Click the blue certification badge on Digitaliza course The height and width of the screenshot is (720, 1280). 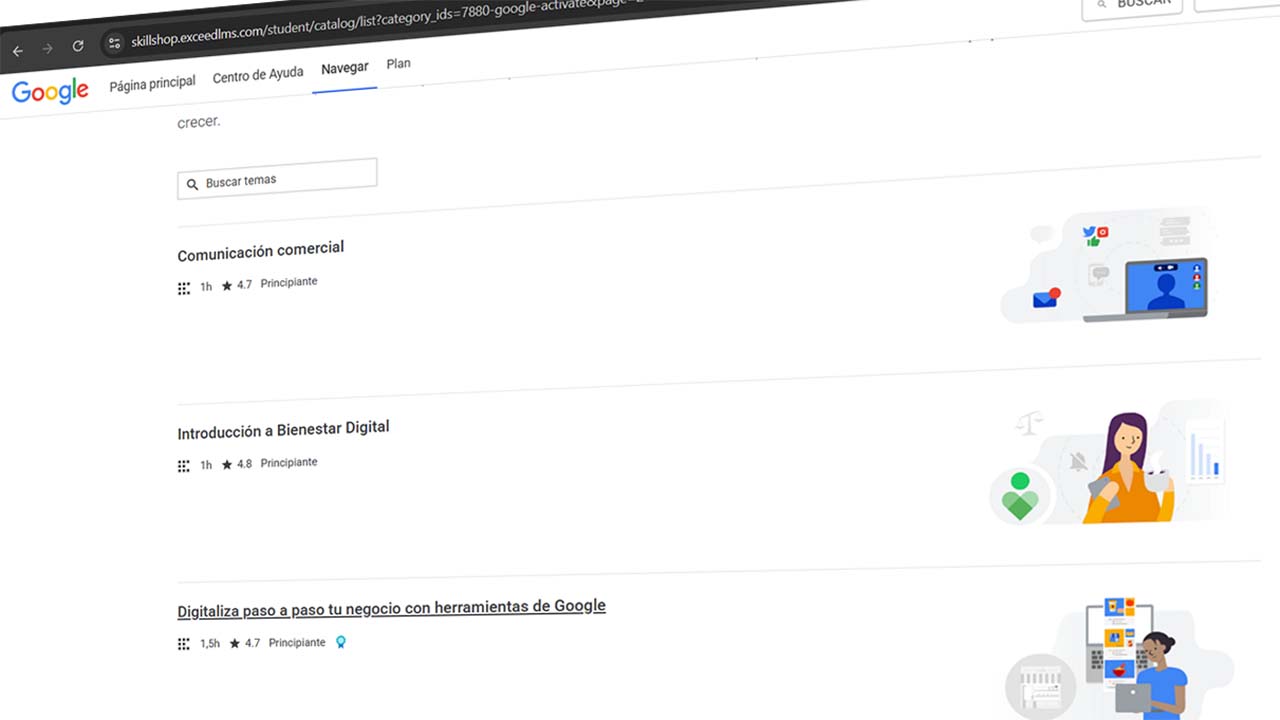tap(340, 642)
